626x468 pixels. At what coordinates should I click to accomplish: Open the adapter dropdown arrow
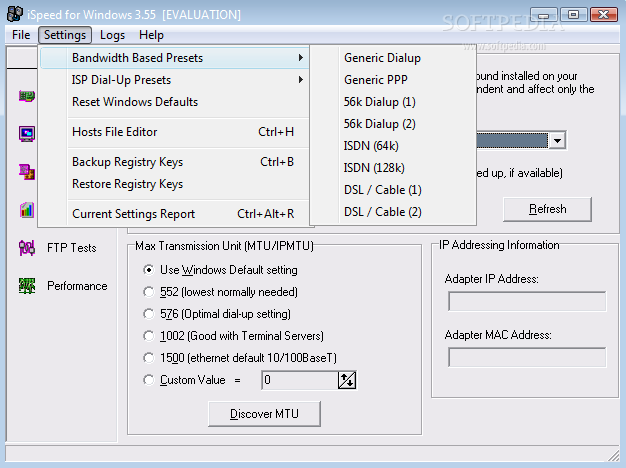pos(557,141)
